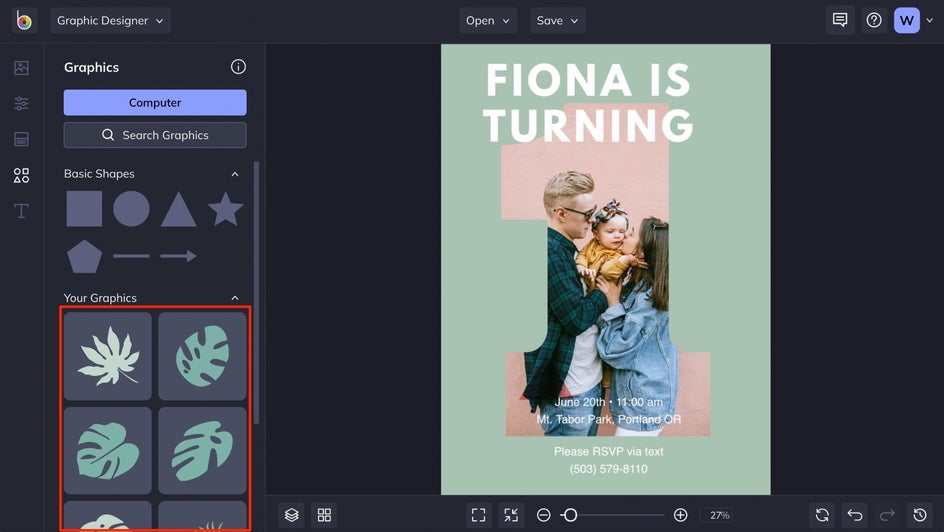Collapse the Your Graphics section

[235, 298]
